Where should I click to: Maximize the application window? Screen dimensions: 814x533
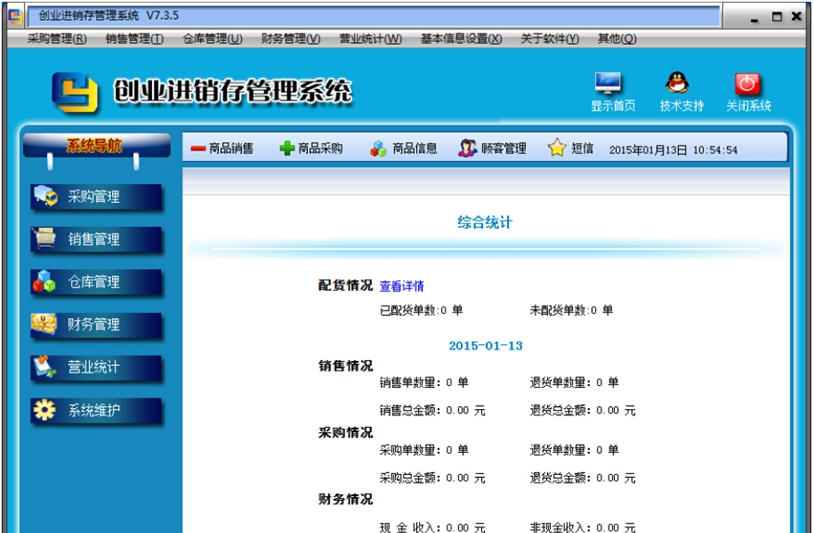777,17
